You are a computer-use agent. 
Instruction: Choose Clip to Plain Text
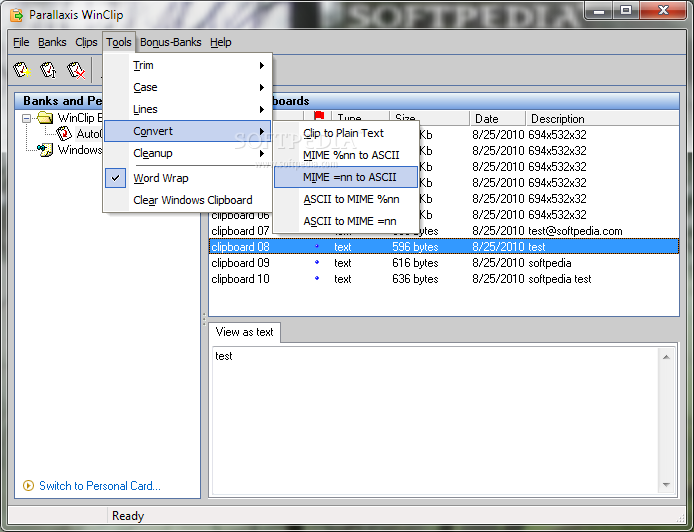(346, 133)
